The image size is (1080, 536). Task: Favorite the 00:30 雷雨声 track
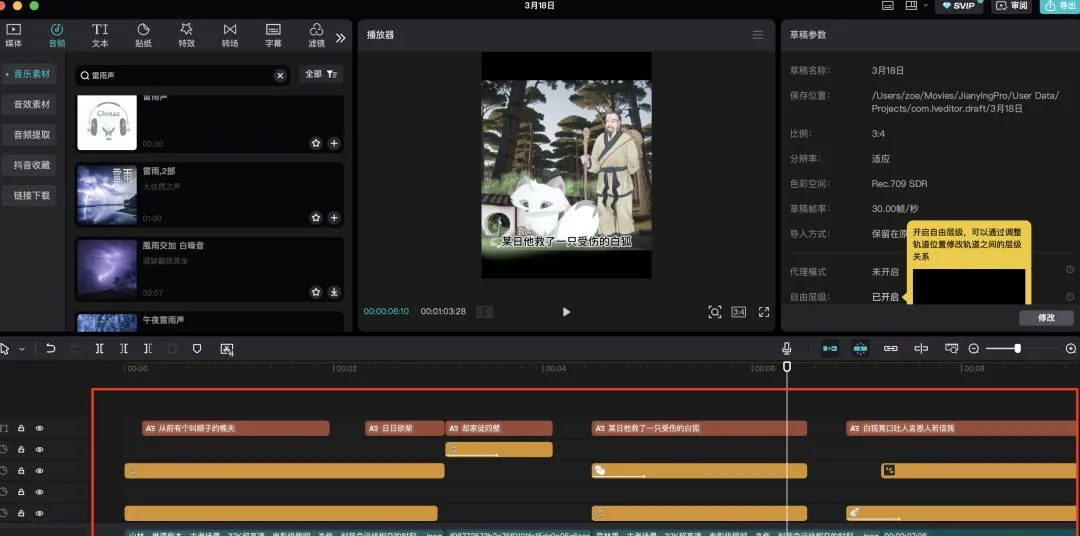(x=316, y=143)
